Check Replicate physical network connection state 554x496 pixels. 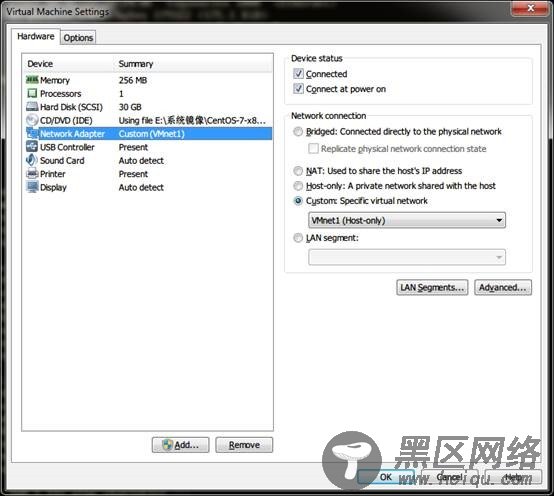point(313,148)
